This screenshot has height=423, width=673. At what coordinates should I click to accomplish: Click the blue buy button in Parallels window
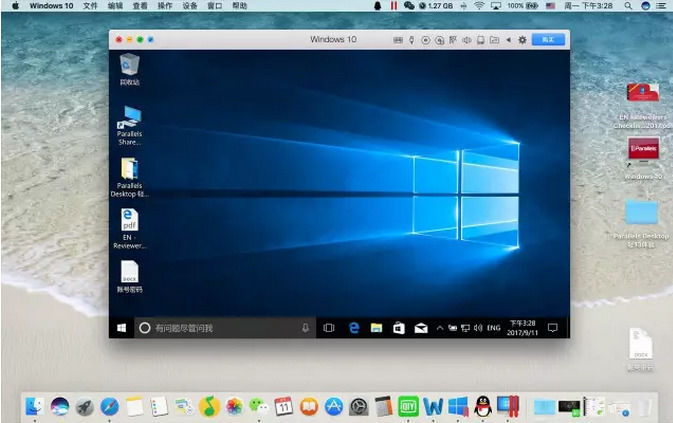pyautogui.click(x=548, y=39)
